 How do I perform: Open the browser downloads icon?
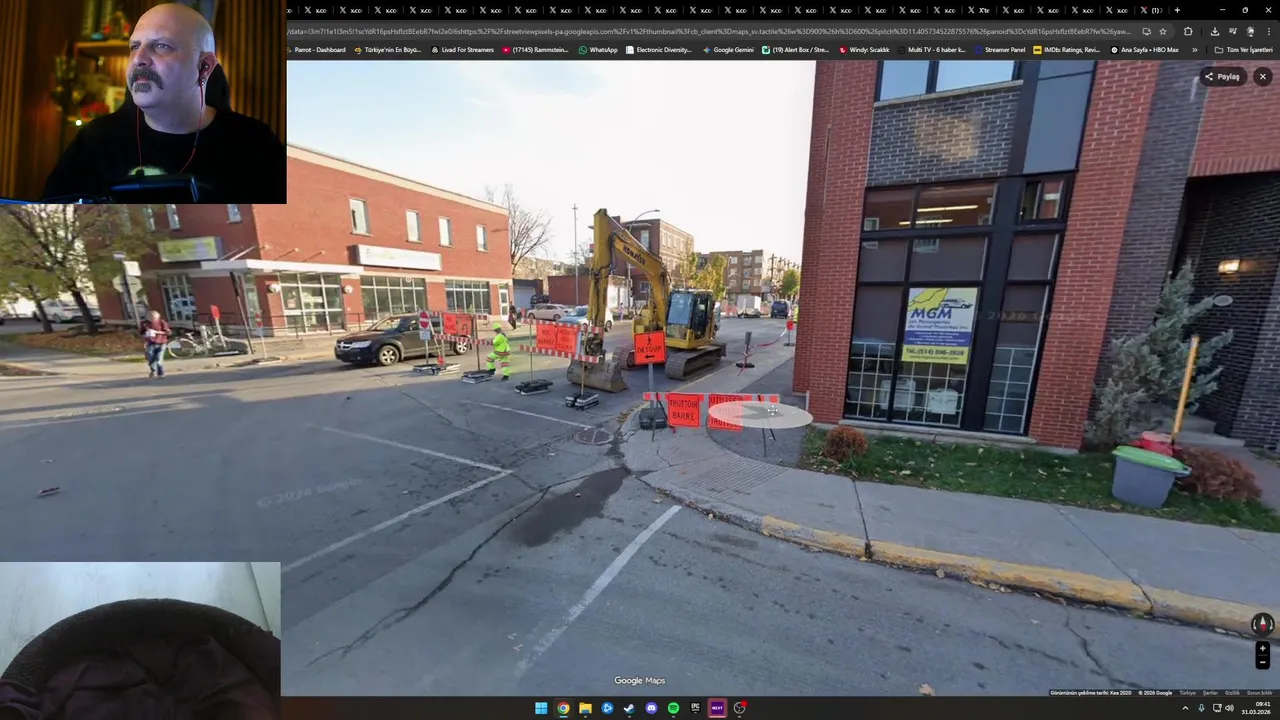[1214, 31]
